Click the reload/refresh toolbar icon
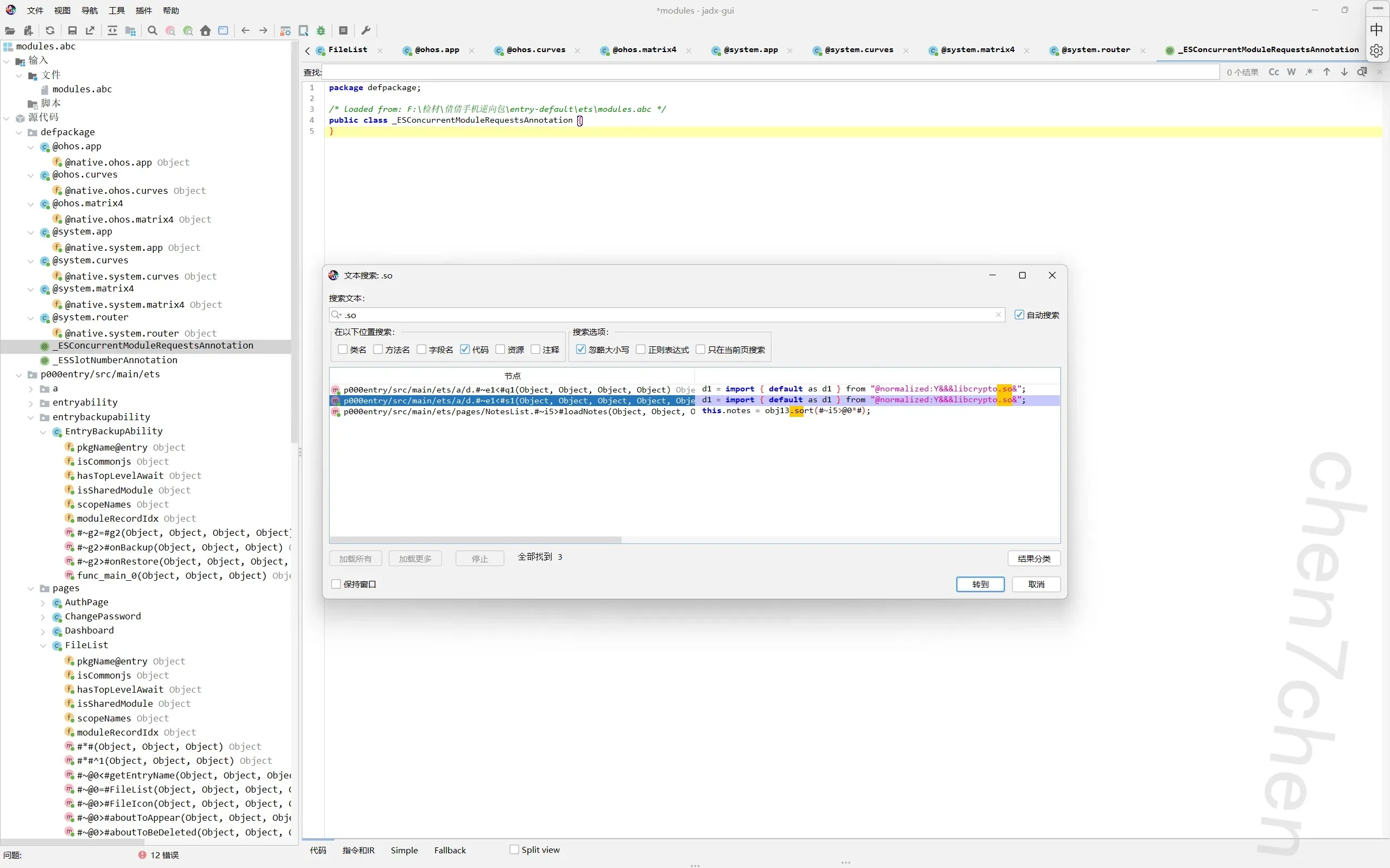1390x868 pixels. [50, 31]
